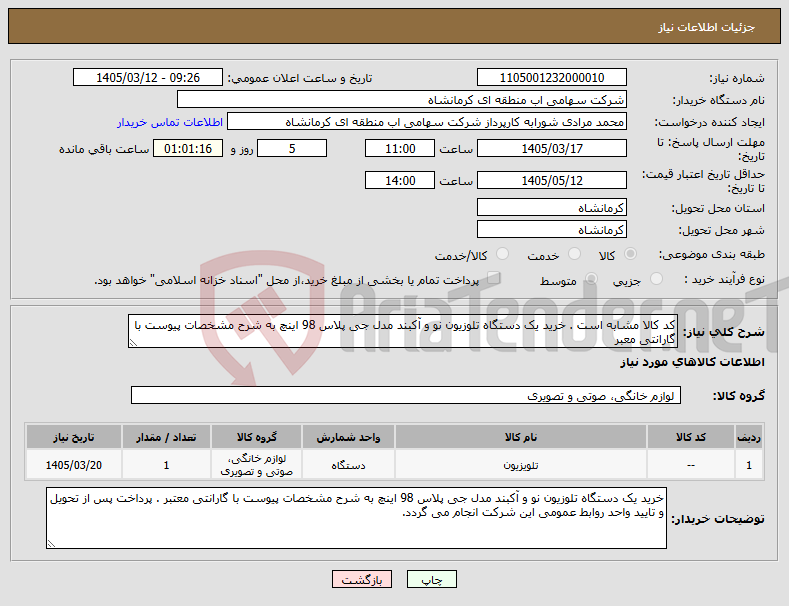Click price validity time field 14:00
This screenshot has width=789, height=606.
tap(400, 180)
